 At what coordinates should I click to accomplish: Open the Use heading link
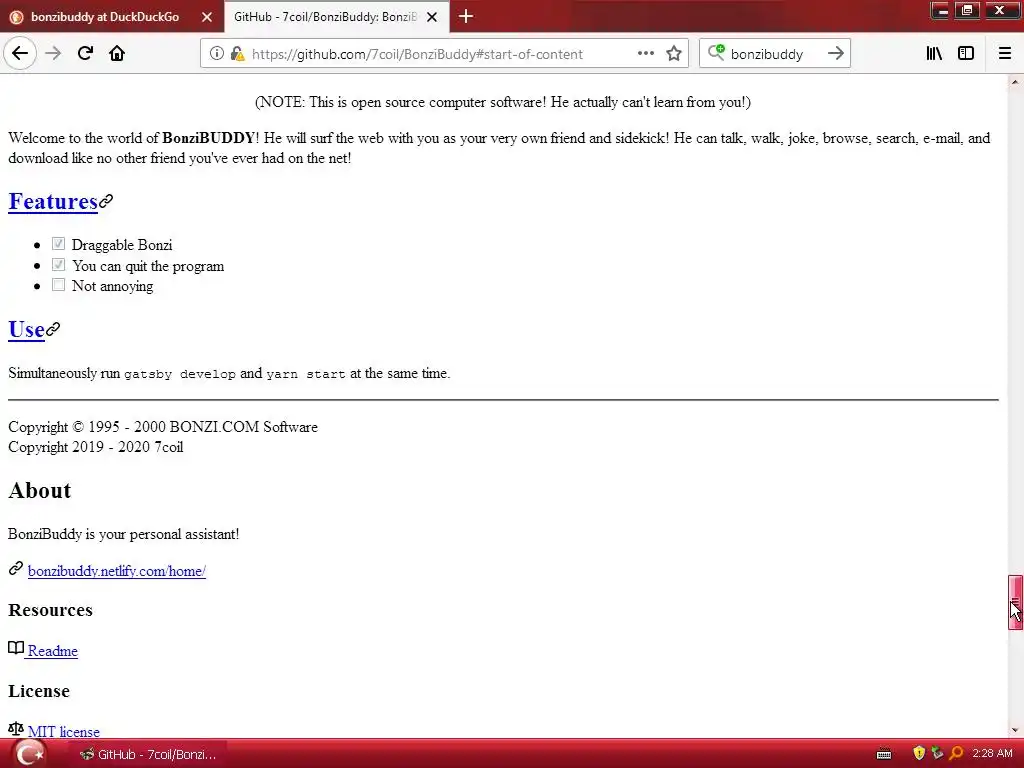26,330
